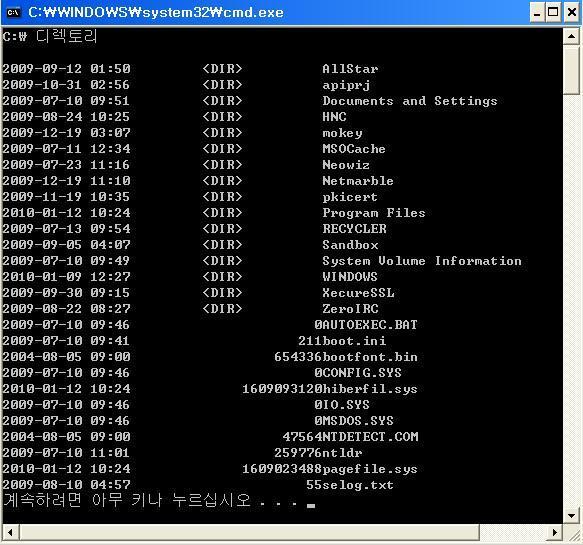Click the XecureSSL directory name
583x545 pixels.
click(358, 293)
